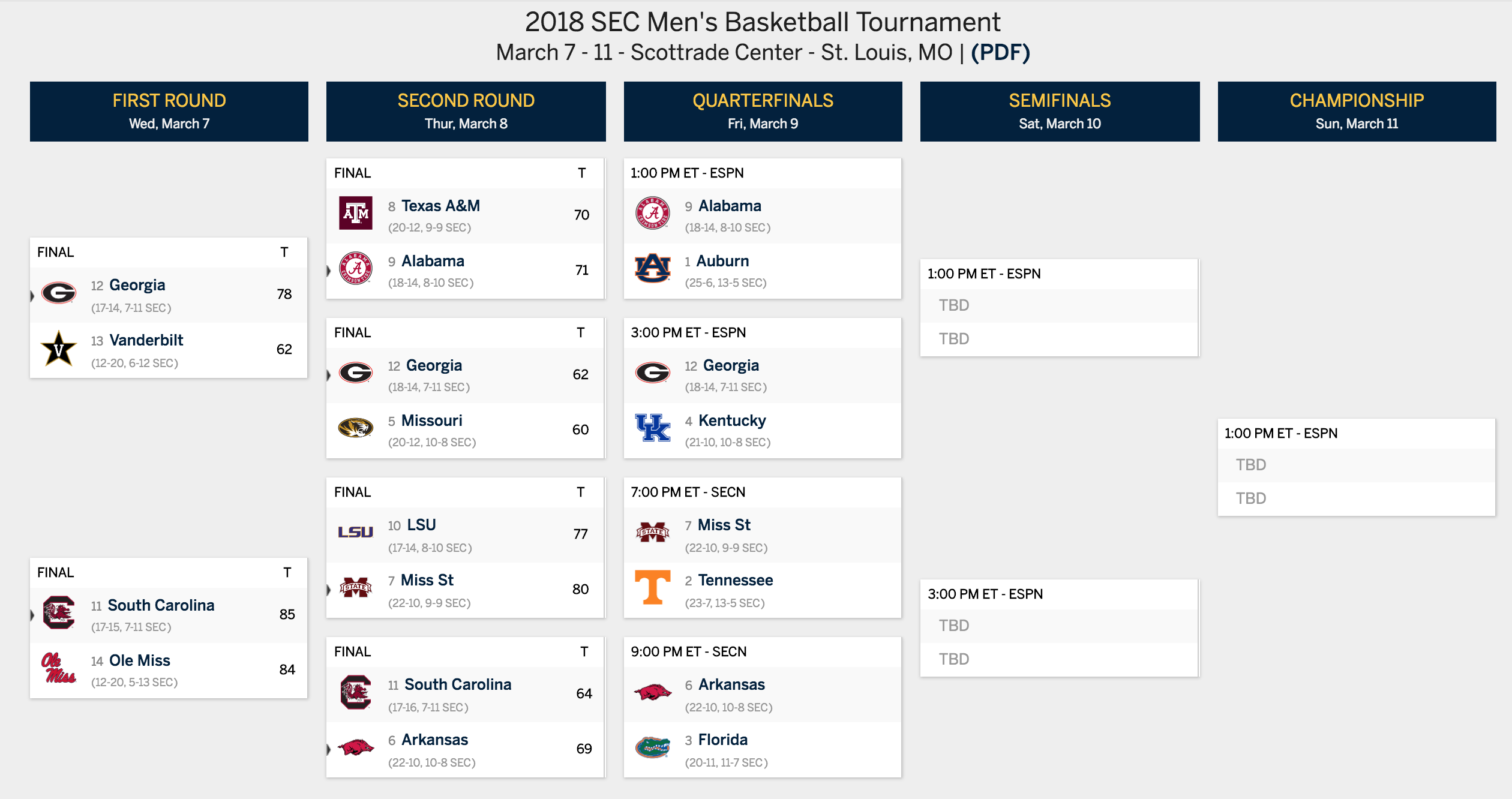The width and height of the screenshot is (1512, 799).
Task: Select the Quarterfinals column header
Action: coord(763,112)
